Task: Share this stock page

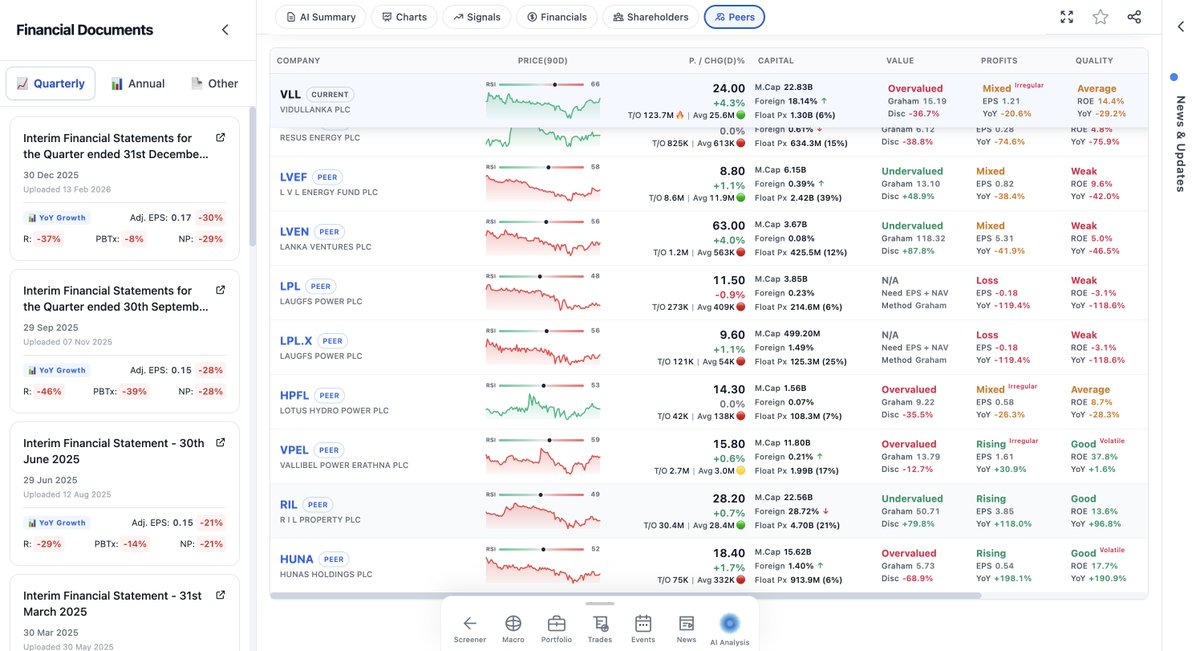Action: click(1134, 17)
